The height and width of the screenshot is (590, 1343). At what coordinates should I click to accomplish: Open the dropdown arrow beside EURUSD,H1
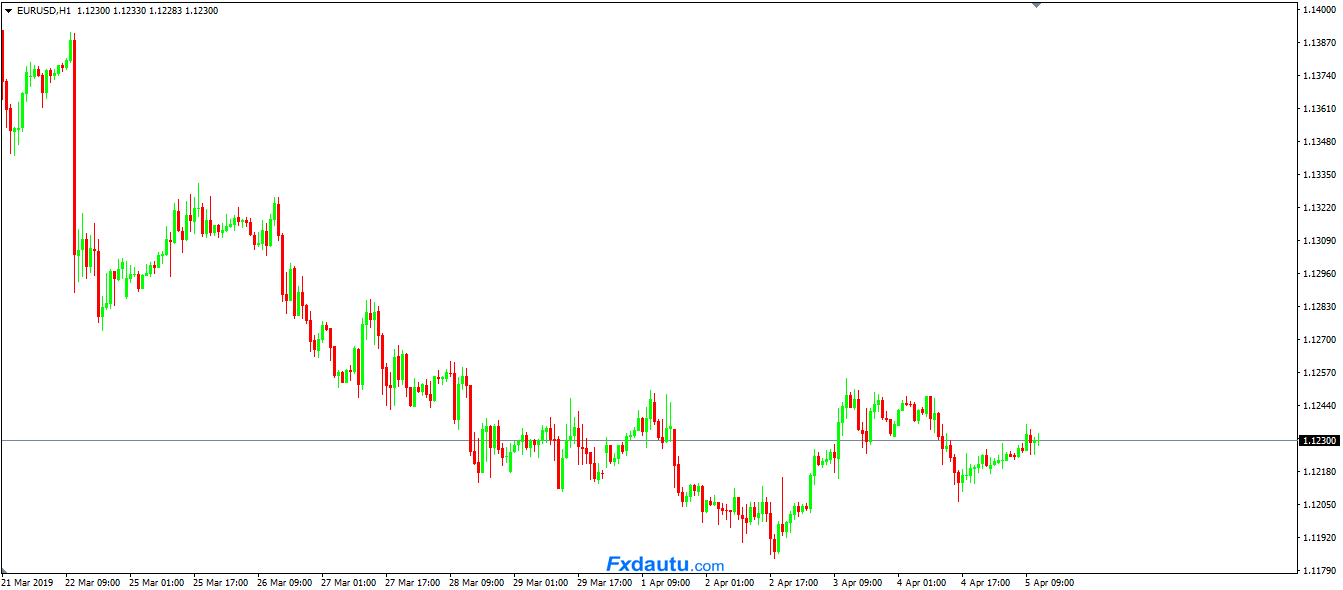click(9, 11)
